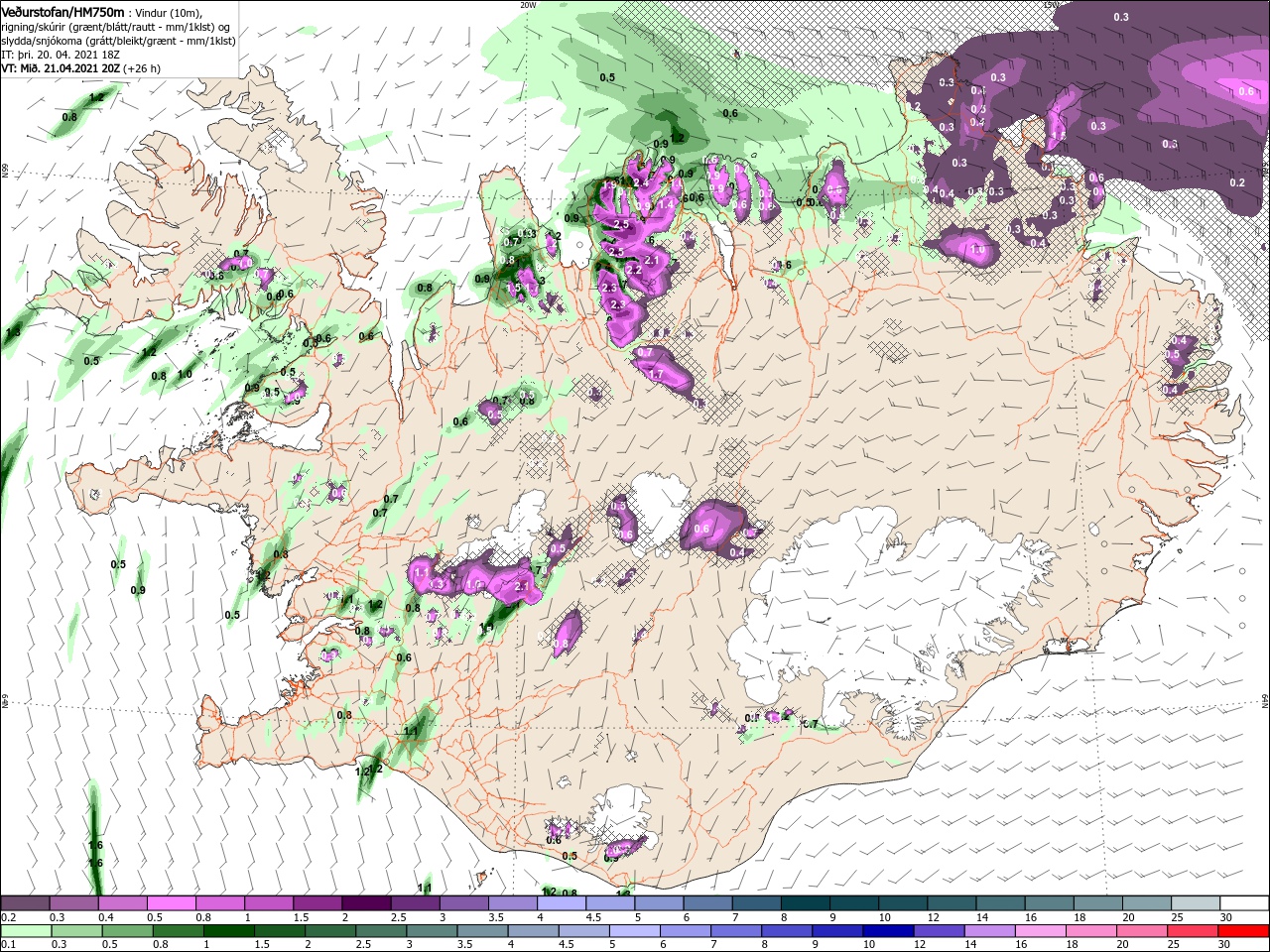Pick the 4 blue-grey rain-scale swatch
The image size is (1270, 952).
coord(533,931)
